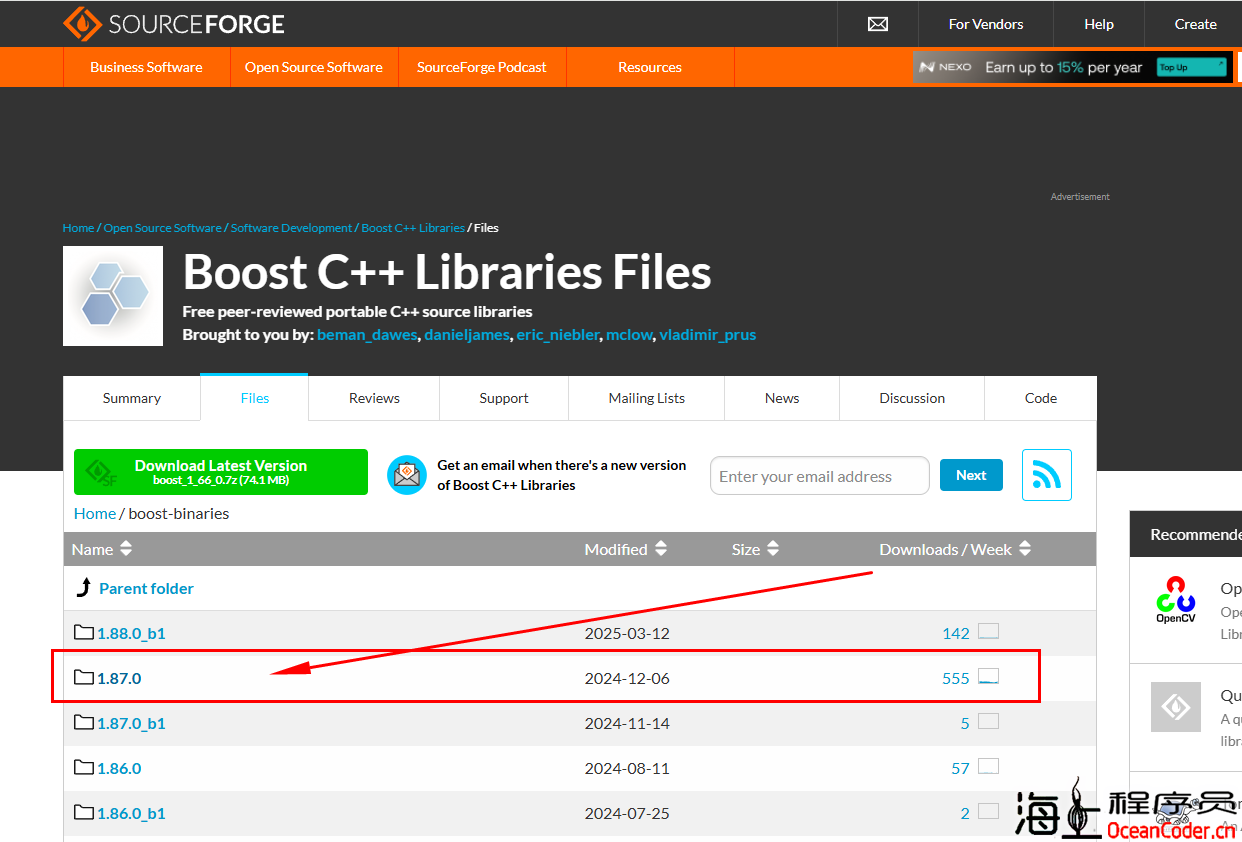This screenshot has height=842, width=1242.
Task: Open the 1.87.0_b1 folder link
Action: [x=131, y=723]
